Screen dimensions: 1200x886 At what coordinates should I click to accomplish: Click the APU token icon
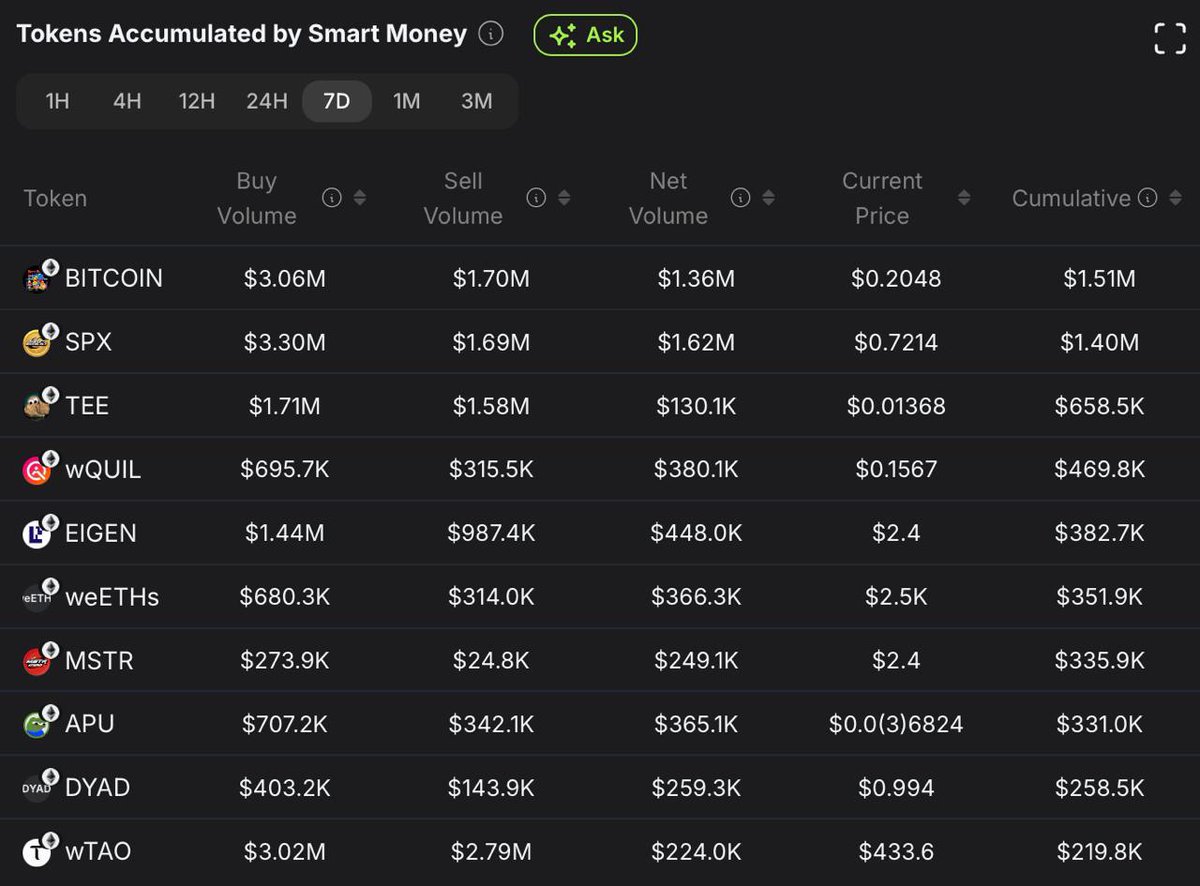[38, 723]
